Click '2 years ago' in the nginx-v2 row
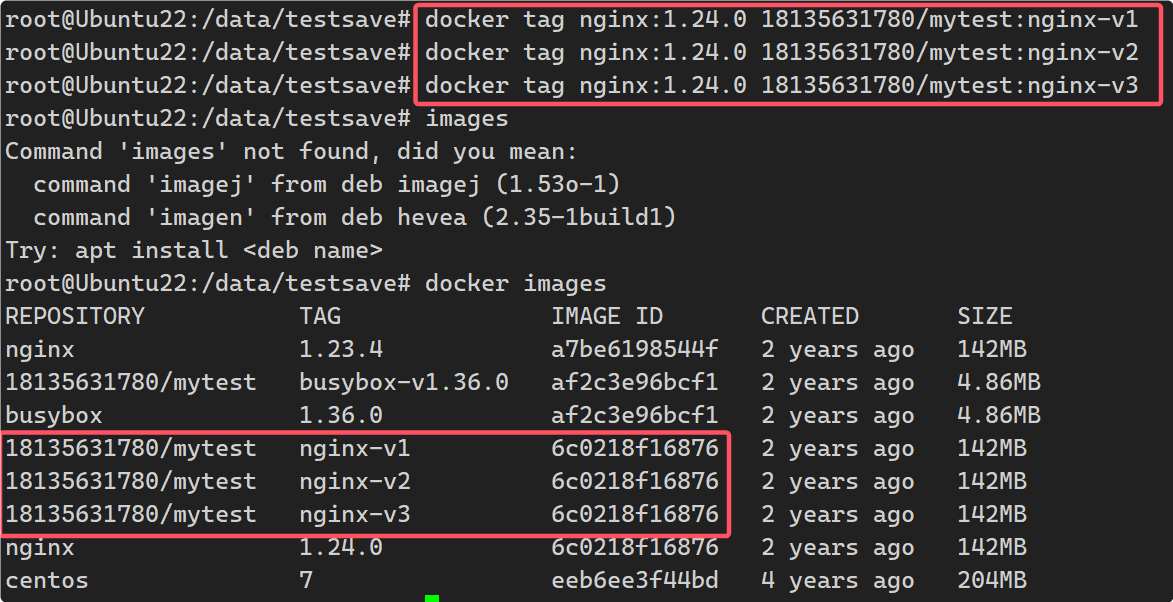Image resolution: width=1173 pixels, height=602 pixels. click(837, 482)
